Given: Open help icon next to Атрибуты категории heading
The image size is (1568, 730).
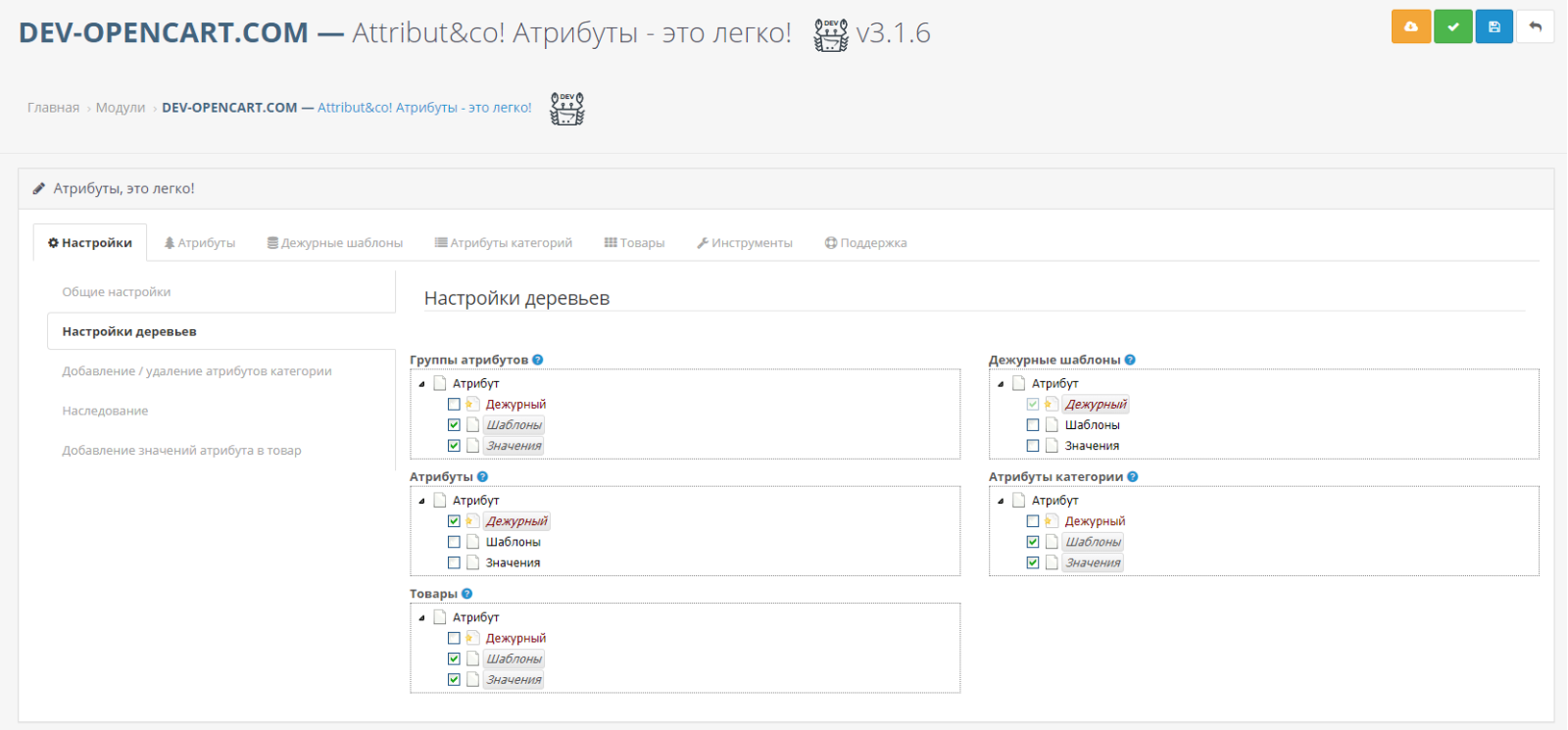Looking at the screenshot, I should (1133, 477).
